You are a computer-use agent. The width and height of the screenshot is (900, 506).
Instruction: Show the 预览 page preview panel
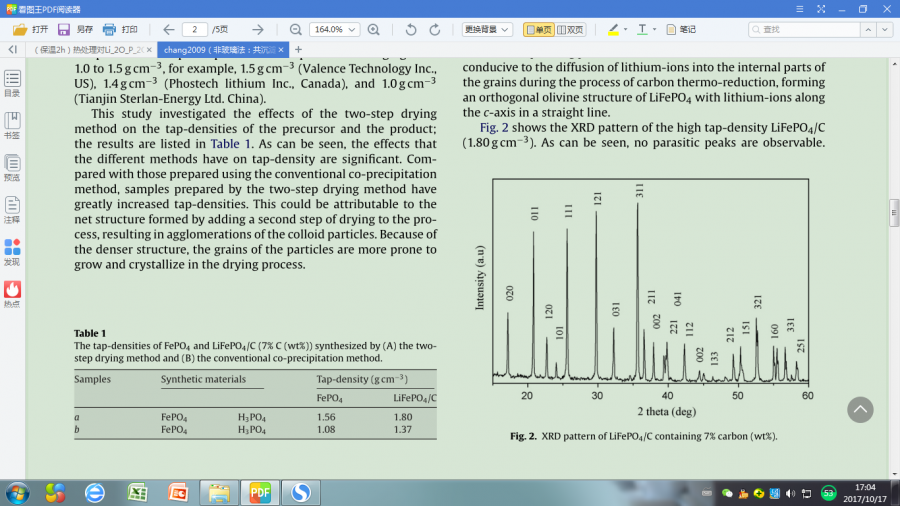12,166
